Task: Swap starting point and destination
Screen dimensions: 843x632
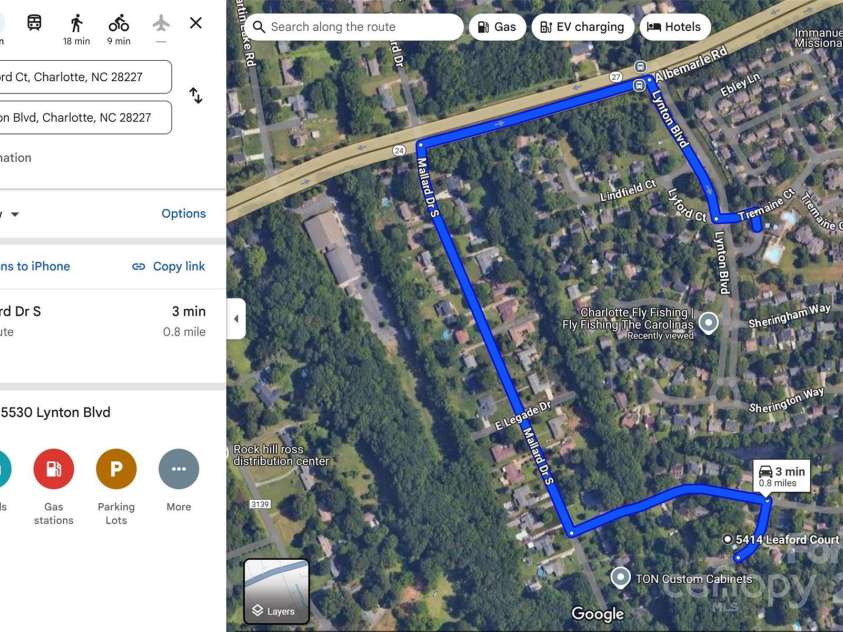Action: point(196,95)
